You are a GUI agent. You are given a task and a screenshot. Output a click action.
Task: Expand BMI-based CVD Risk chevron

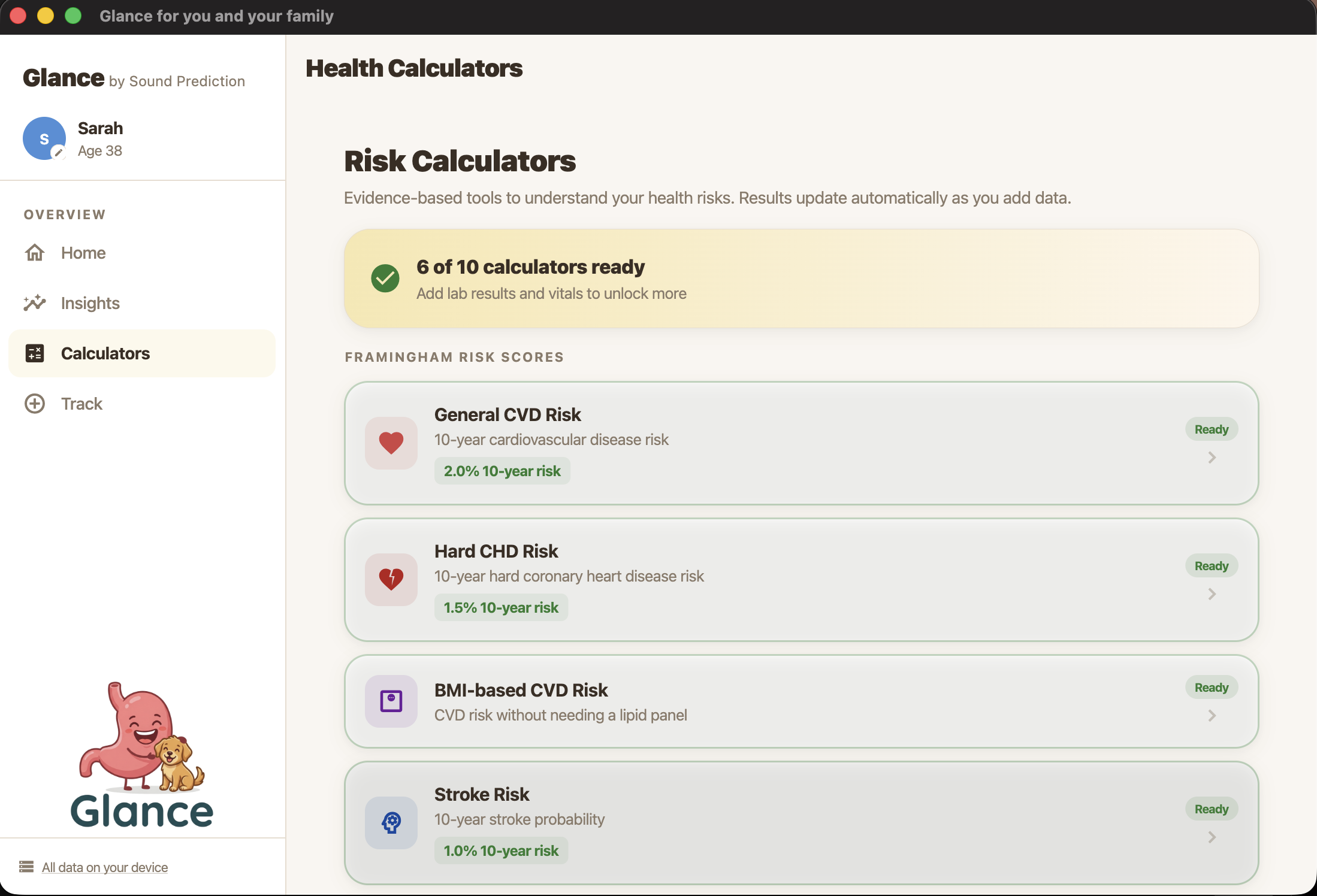(x=1212, y=716)
